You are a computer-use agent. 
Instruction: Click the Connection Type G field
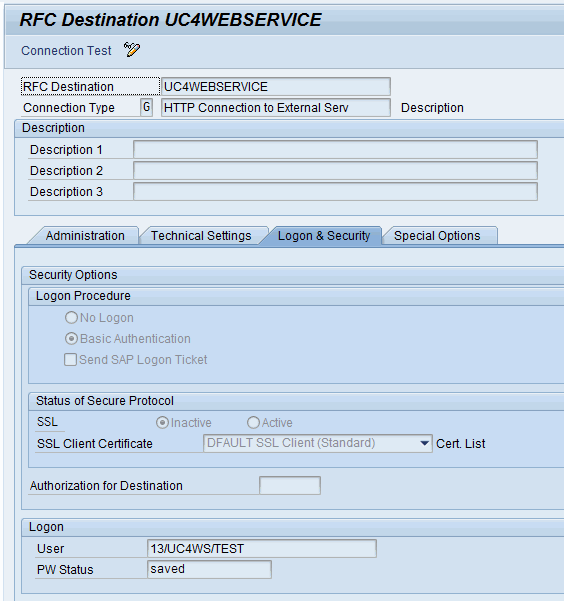pos(146,107)
